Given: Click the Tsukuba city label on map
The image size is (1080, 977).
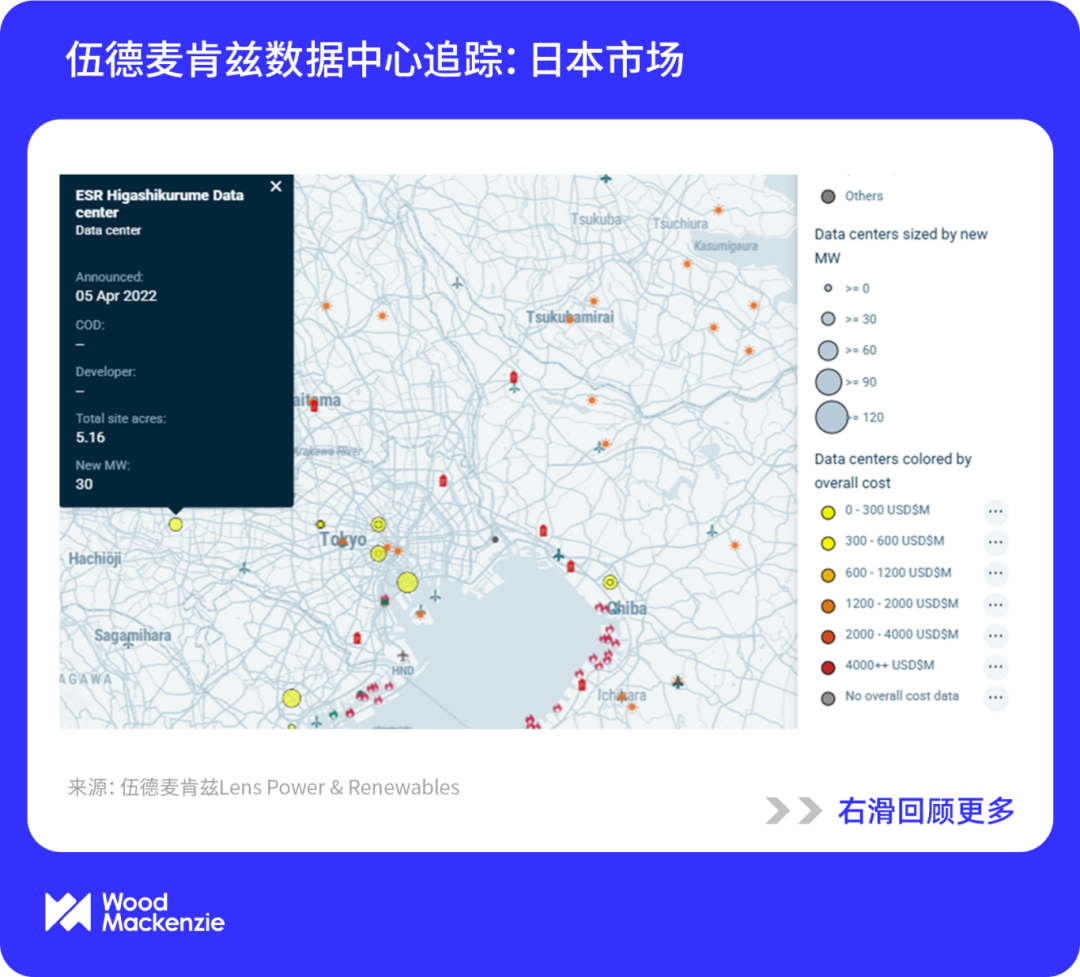Looking at the screenshot, I should [596, 219].
